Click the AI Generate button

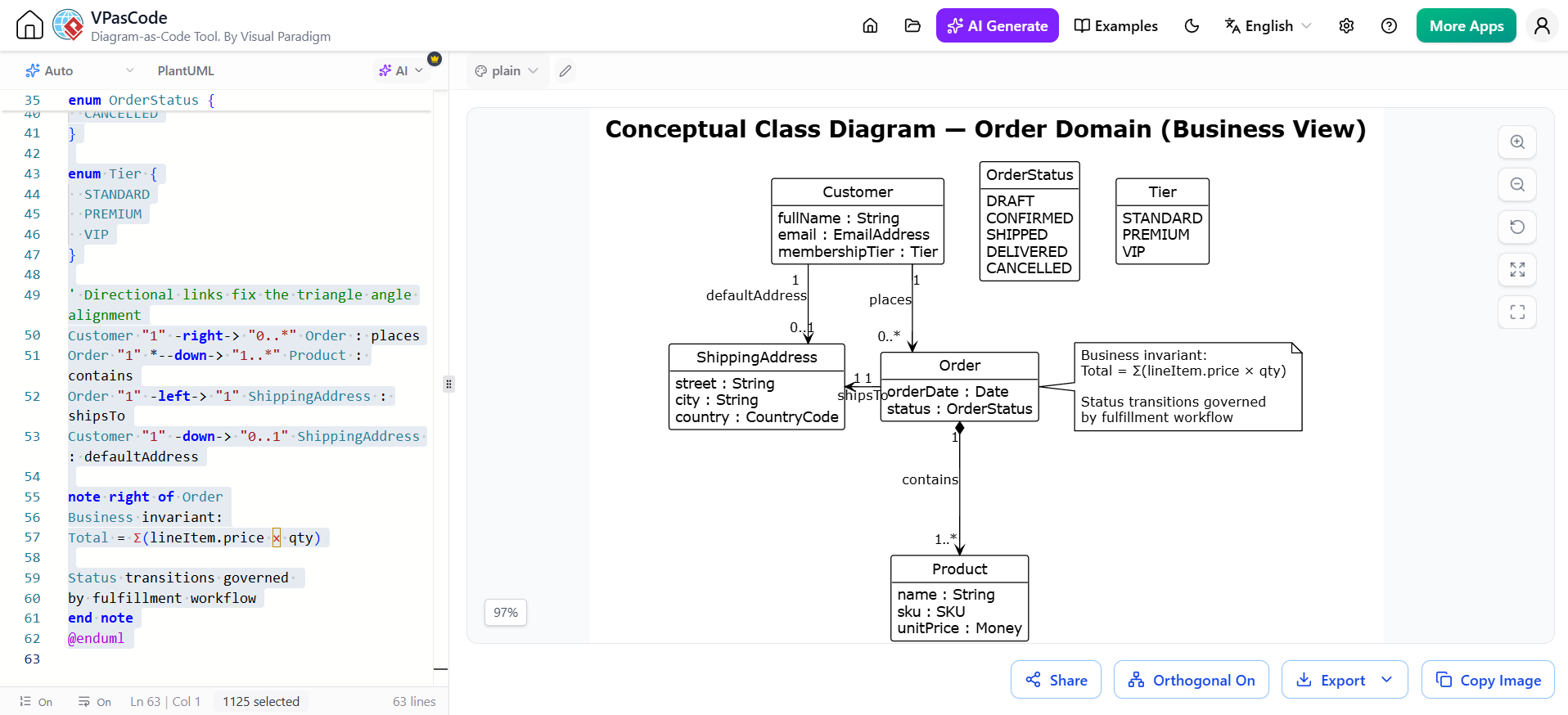(x=997, y=25)
